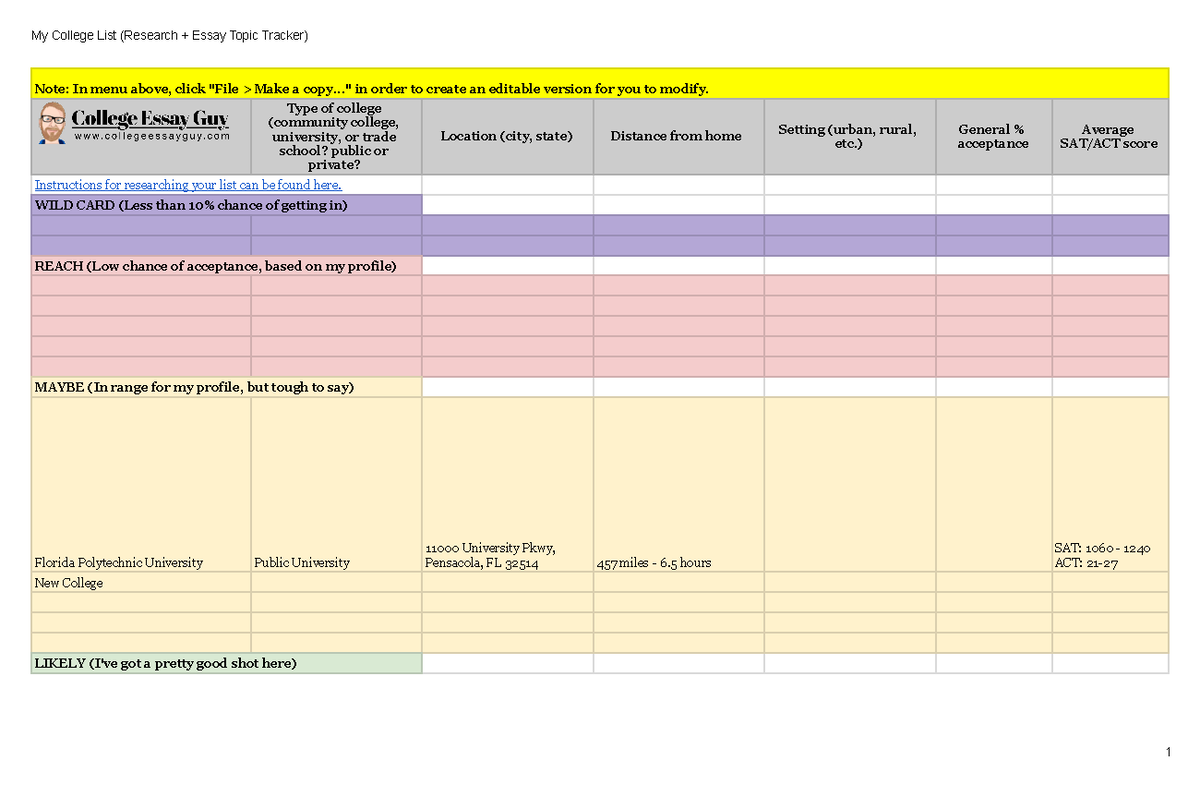Select the WILD CARD section header
This screenshot has height=785, width=1200.
tap(190, 204)
